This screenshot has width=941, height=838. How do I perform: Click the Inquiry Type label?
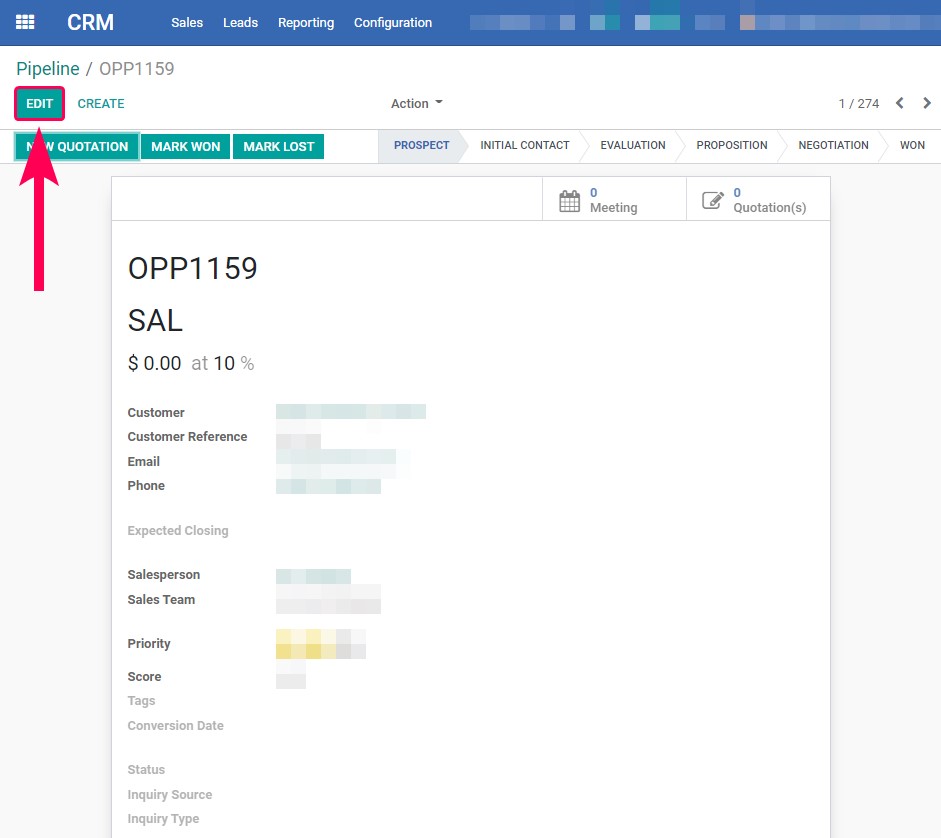pyautogui.click(x=163, y=819)
